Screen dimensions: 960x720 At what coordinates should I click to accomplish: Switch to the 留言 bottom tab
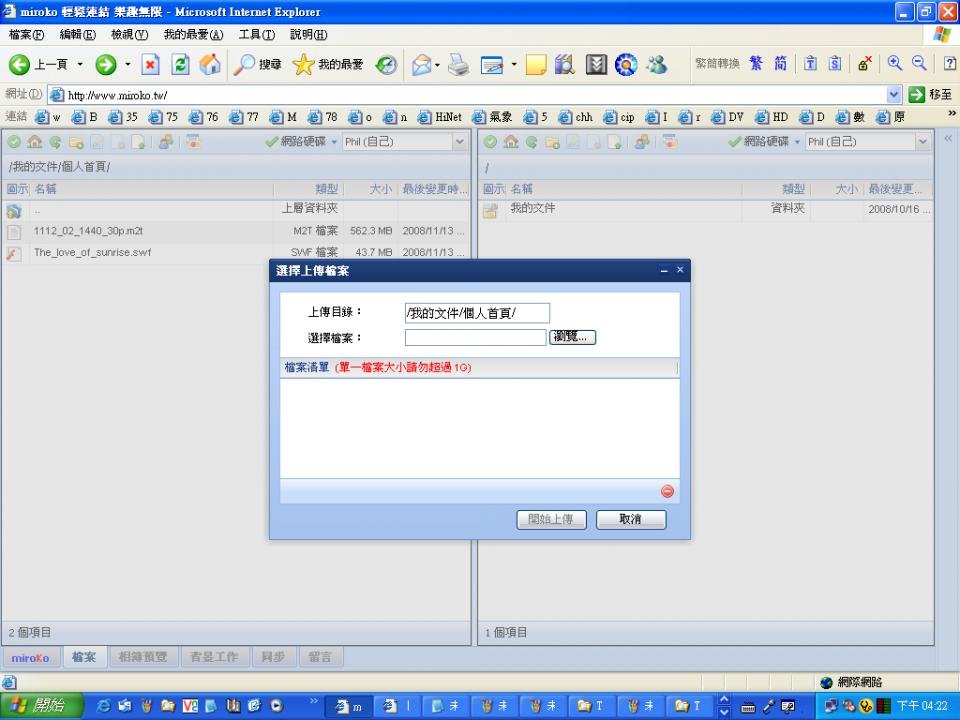pos(320,657)
